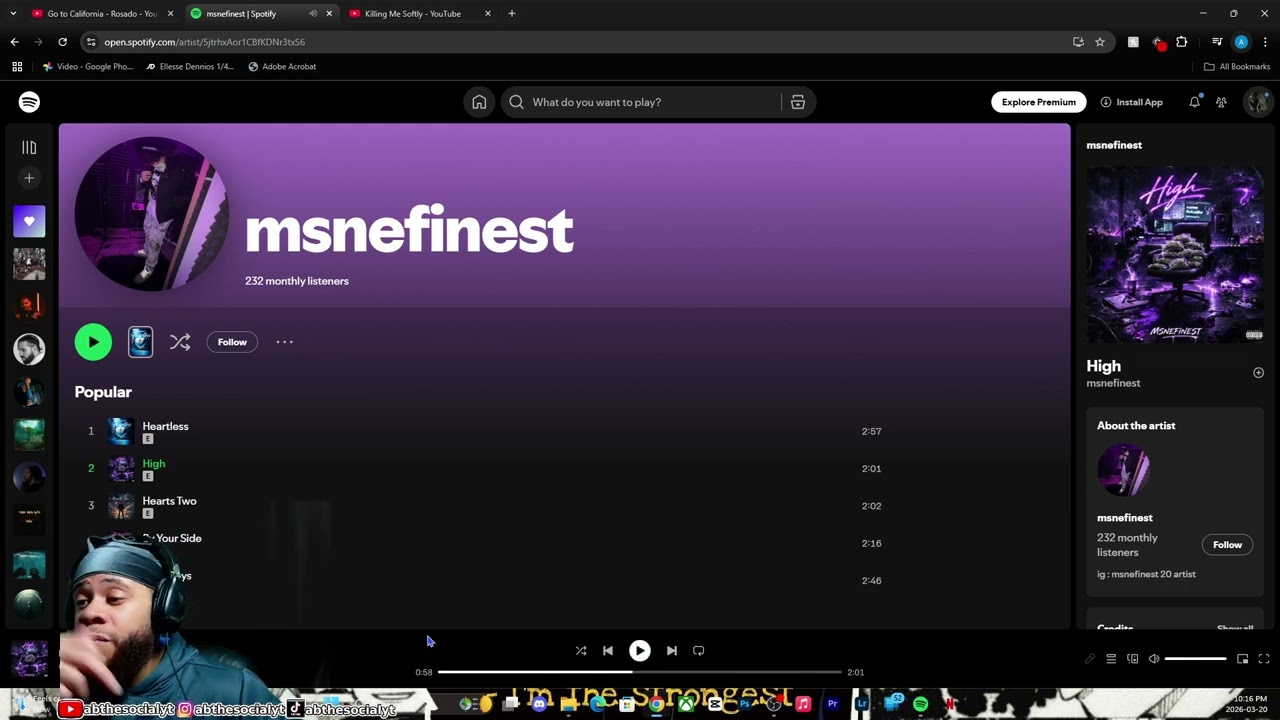This screenshot has height=720, width=1280.
Task: Select Hearts Two in Popular list
Action: (480, 506)
